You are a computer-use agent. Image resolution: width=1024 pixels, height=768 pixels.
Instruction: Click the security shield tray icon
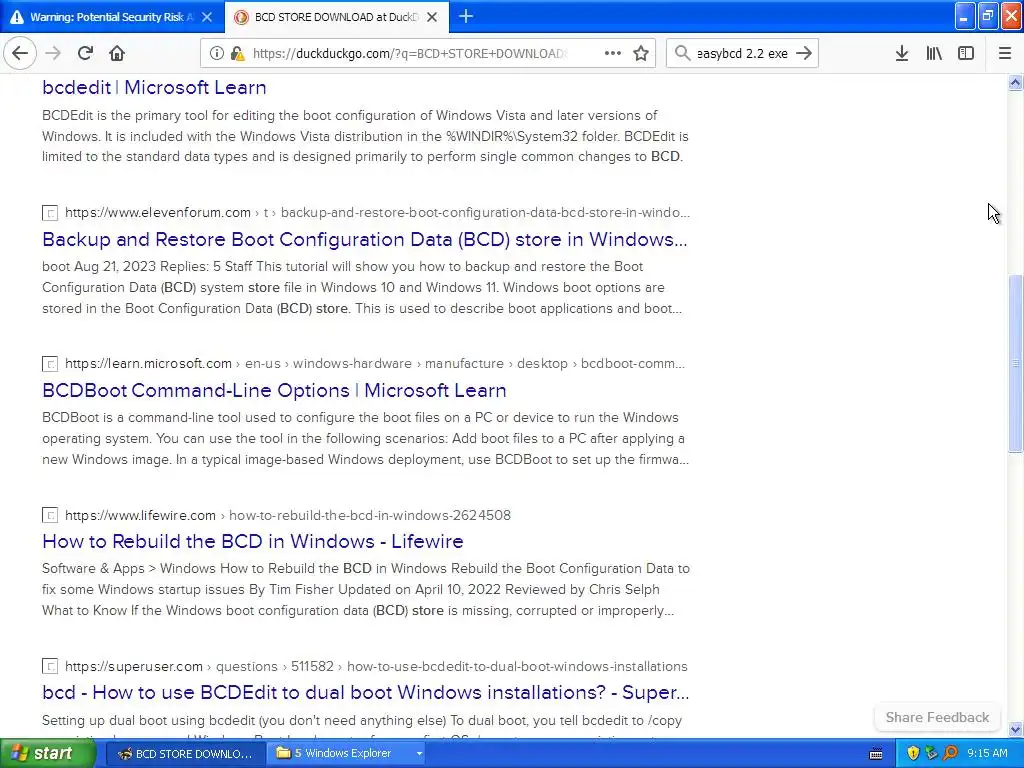[913, 754]
